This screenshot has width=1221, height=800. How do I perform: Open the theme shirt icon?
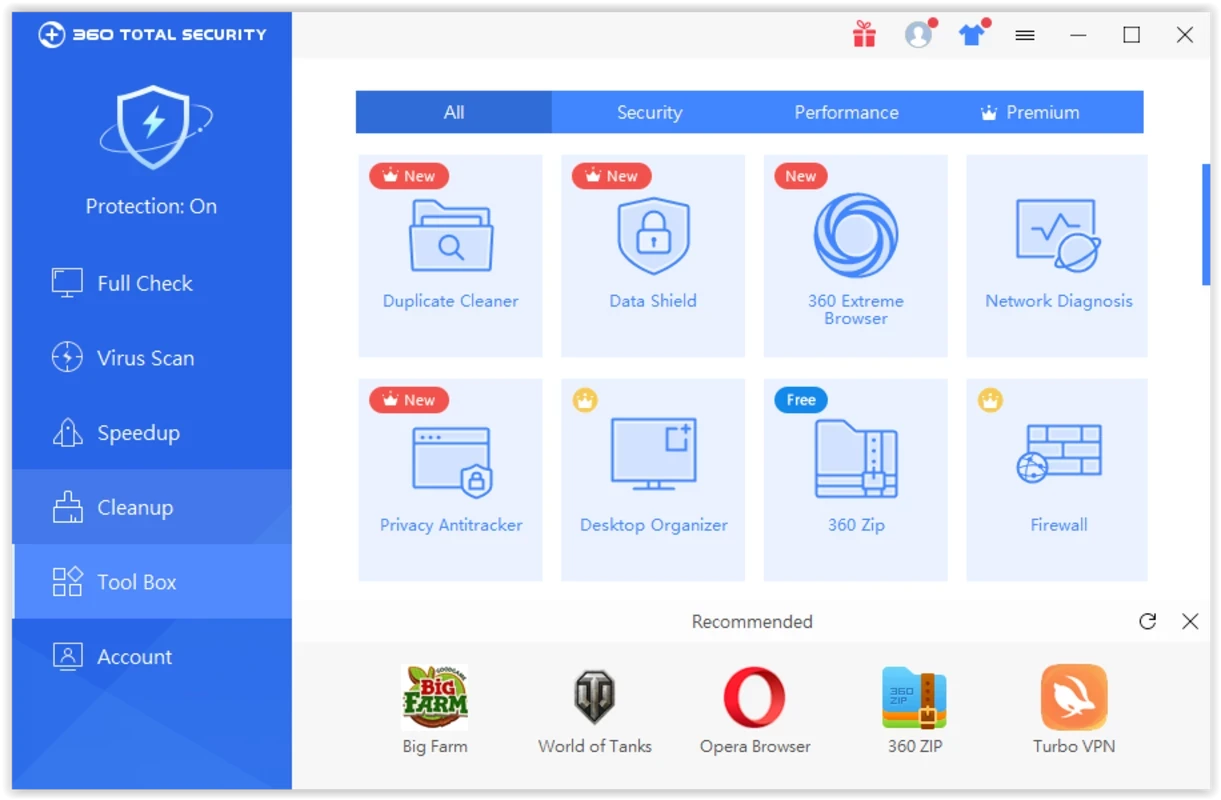[971, 35]
